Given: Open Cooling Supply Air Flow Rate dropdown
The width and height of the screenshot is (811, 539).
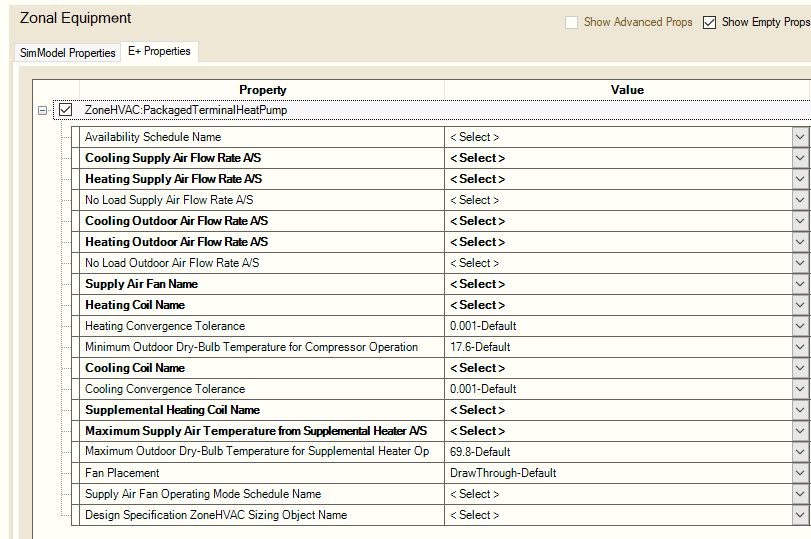Looking at the screenshot, I should [x=800, y=158].
